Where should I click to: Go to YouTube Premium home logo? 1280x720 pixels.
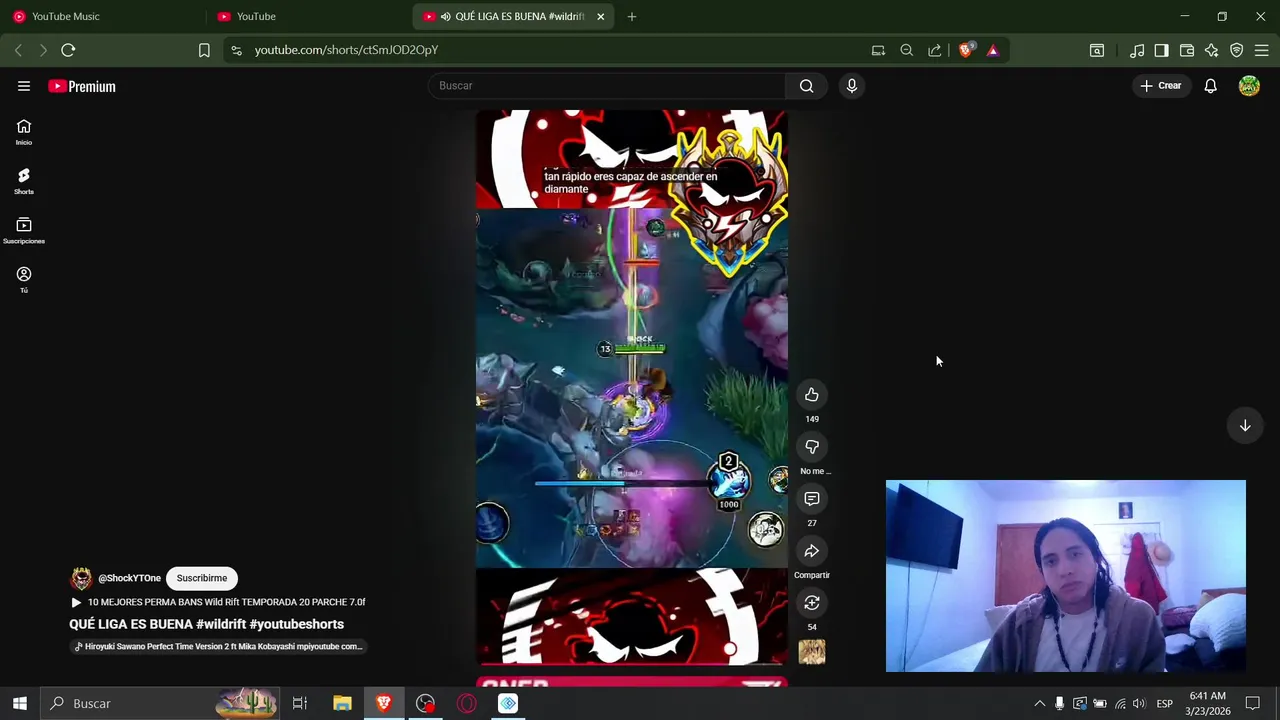[x=82, y=86]
